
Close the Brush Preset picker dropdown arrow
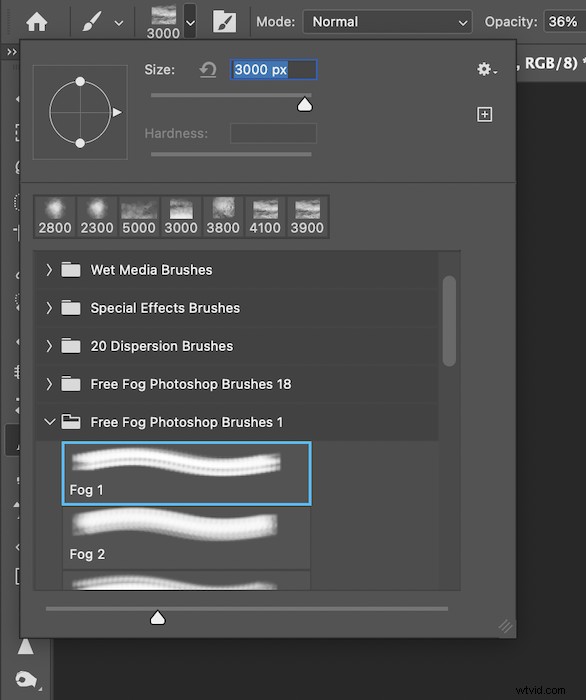click(190, 21)
